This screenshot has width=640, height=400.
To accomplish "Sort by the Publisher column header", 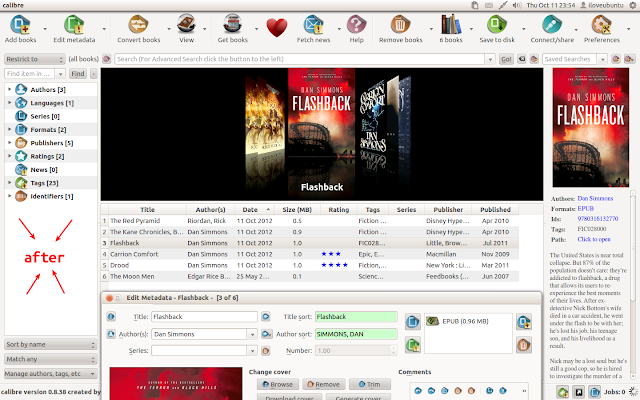I will click(448, 209).
